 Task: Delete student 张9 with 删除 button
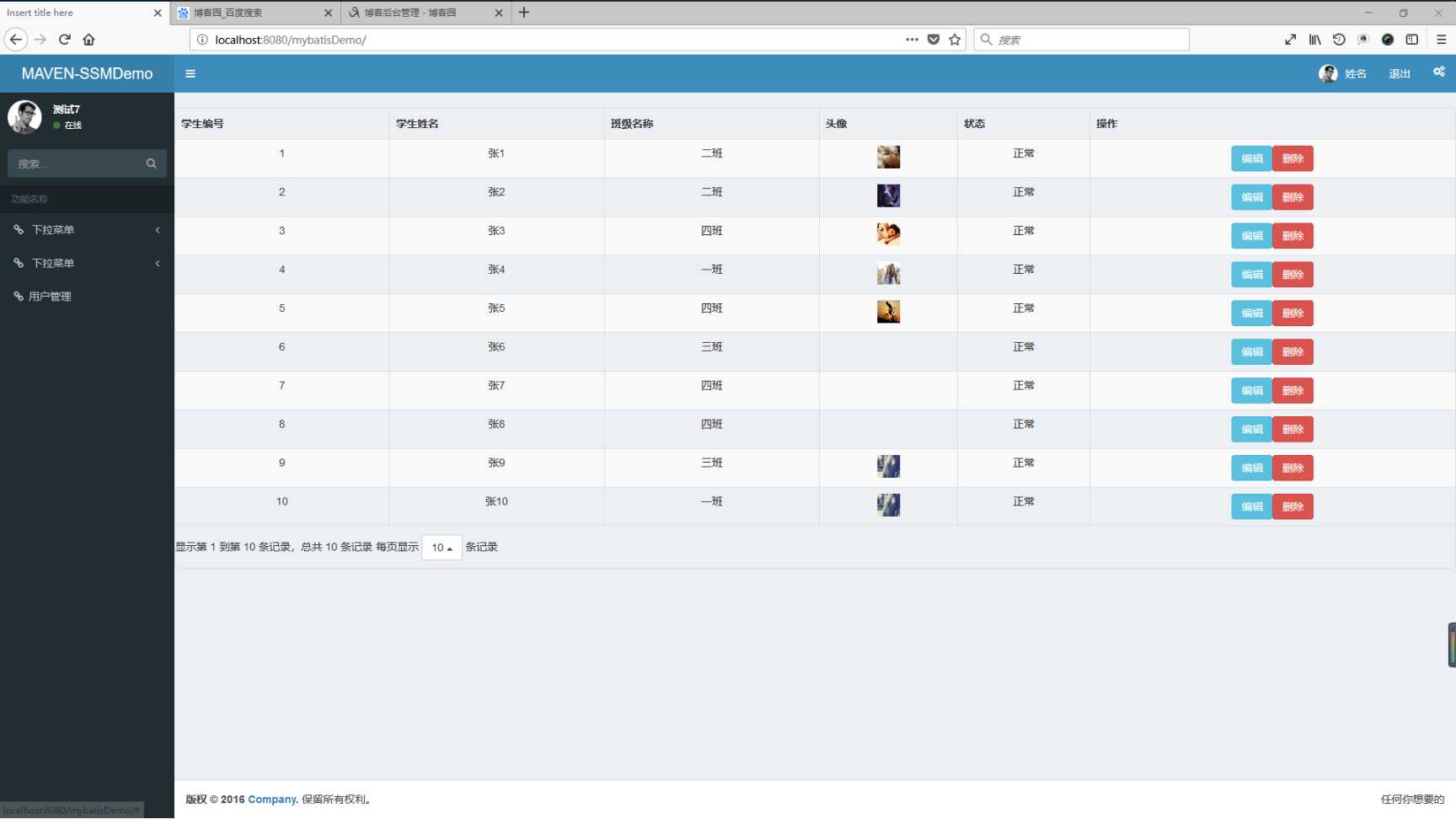pyautogui.click(x=1293, y=468)
